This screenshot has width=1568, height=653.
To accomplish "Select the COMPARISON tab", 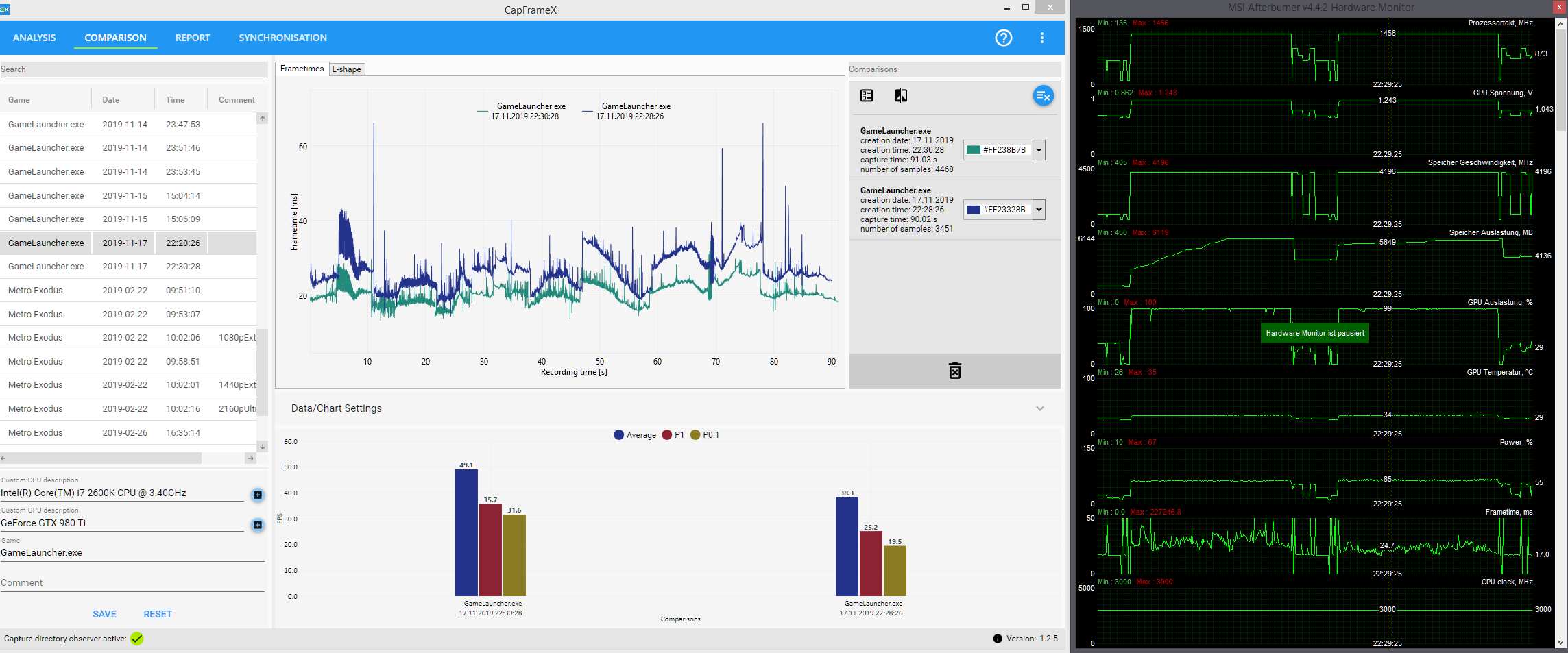I will (115, 38).
